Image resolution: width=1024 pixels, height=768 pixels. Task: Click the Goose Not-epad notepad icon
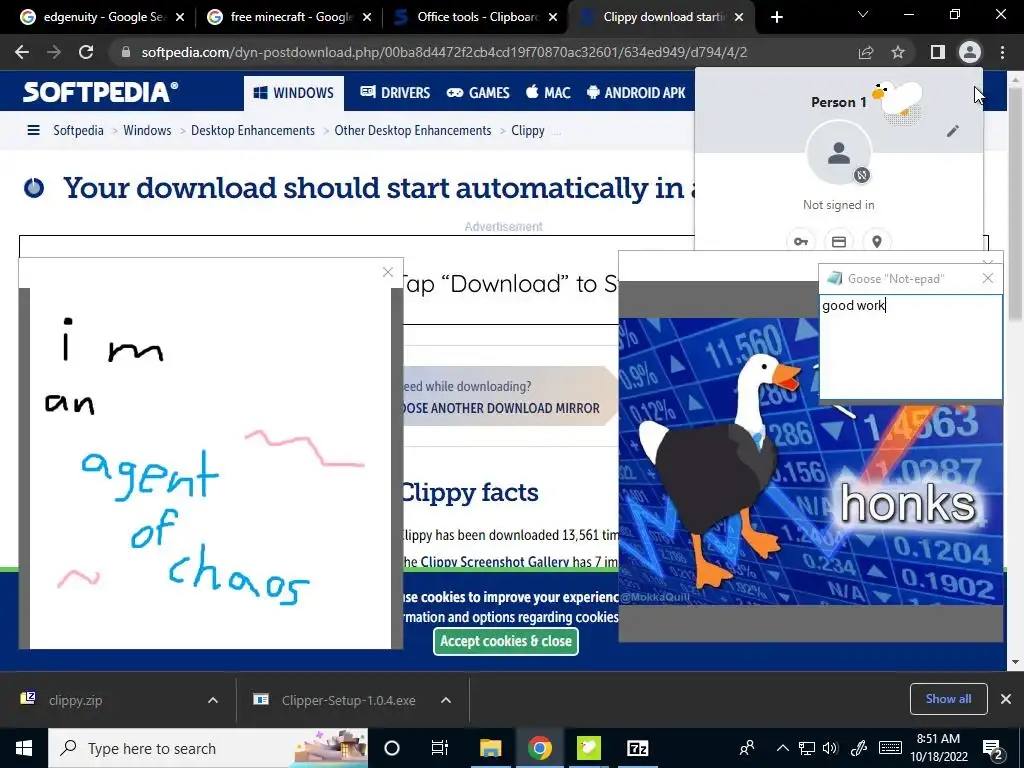(834, 279)
